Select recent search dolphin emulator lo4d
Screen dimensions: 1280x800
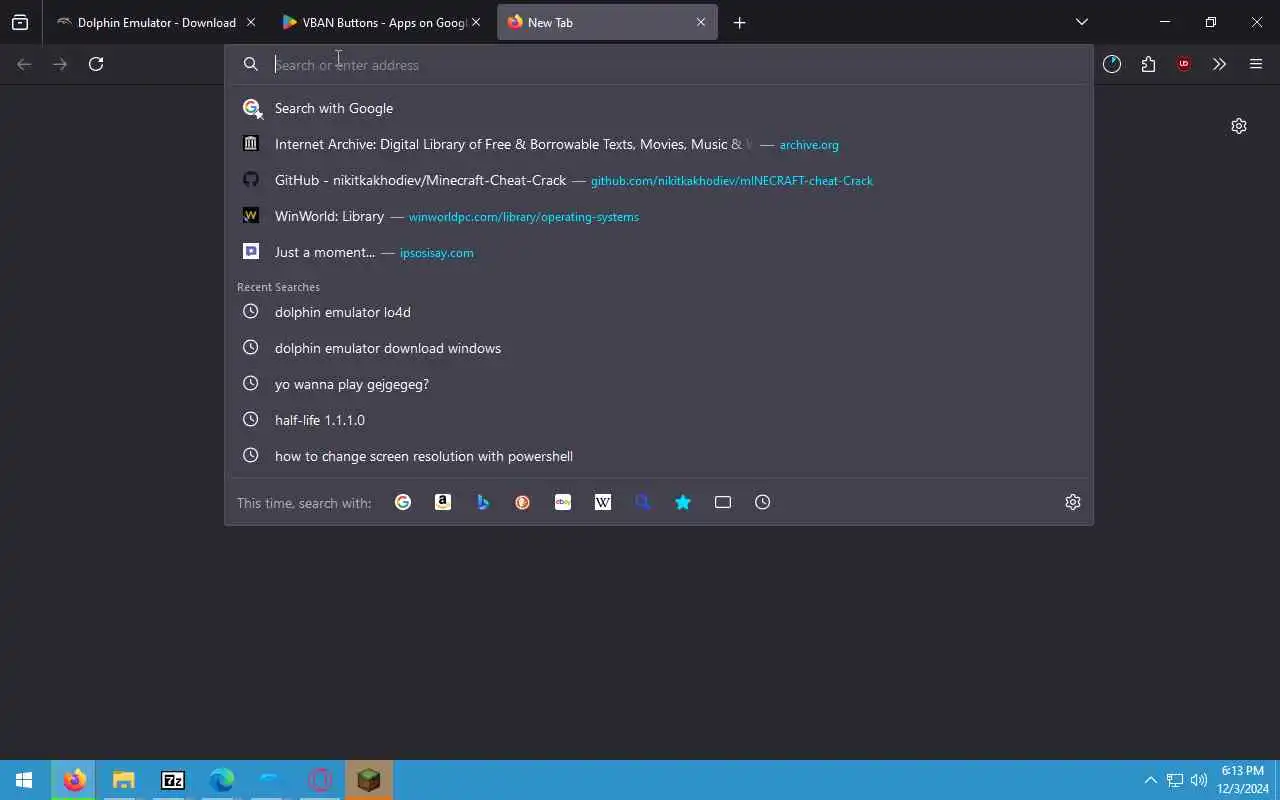tap(660, 312)
